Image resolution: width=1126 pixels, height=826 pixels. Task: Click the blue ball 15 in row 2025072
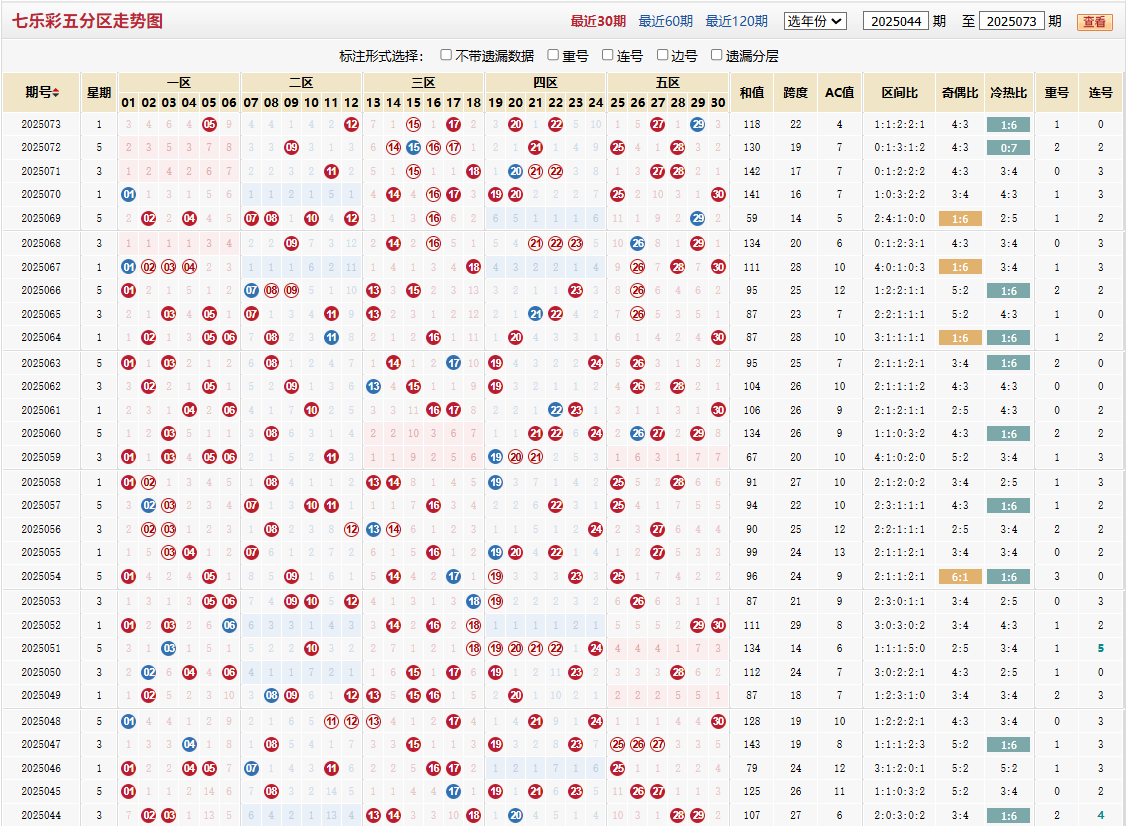click(x=413, y=147)
